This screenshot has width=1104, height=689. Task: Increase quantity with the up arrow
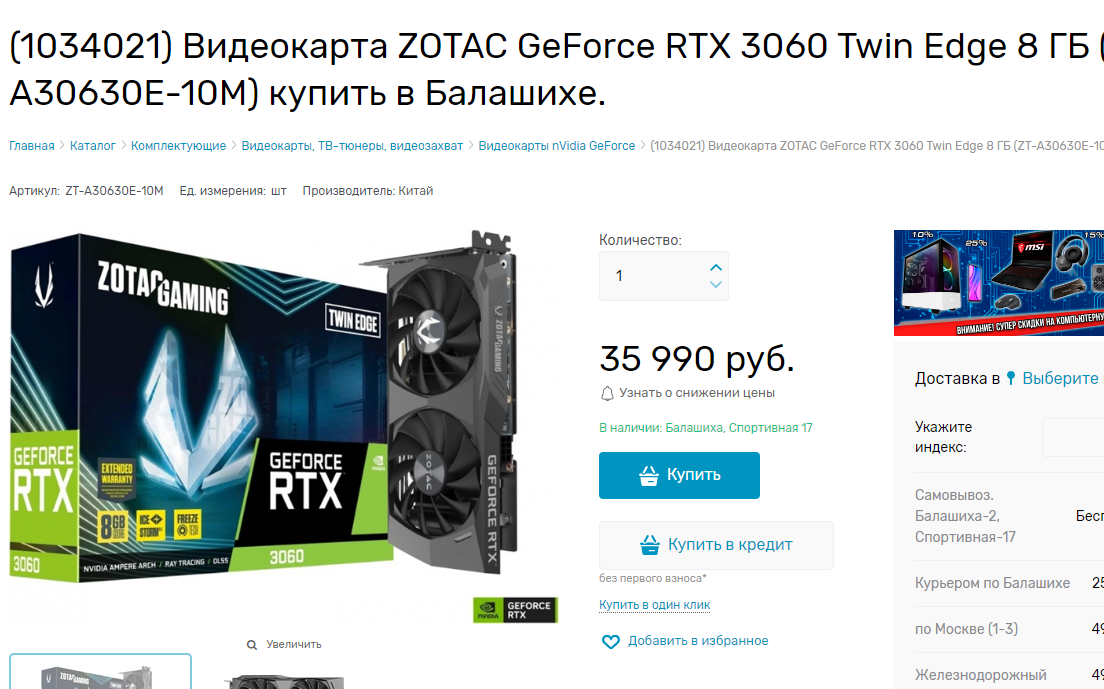715,267
